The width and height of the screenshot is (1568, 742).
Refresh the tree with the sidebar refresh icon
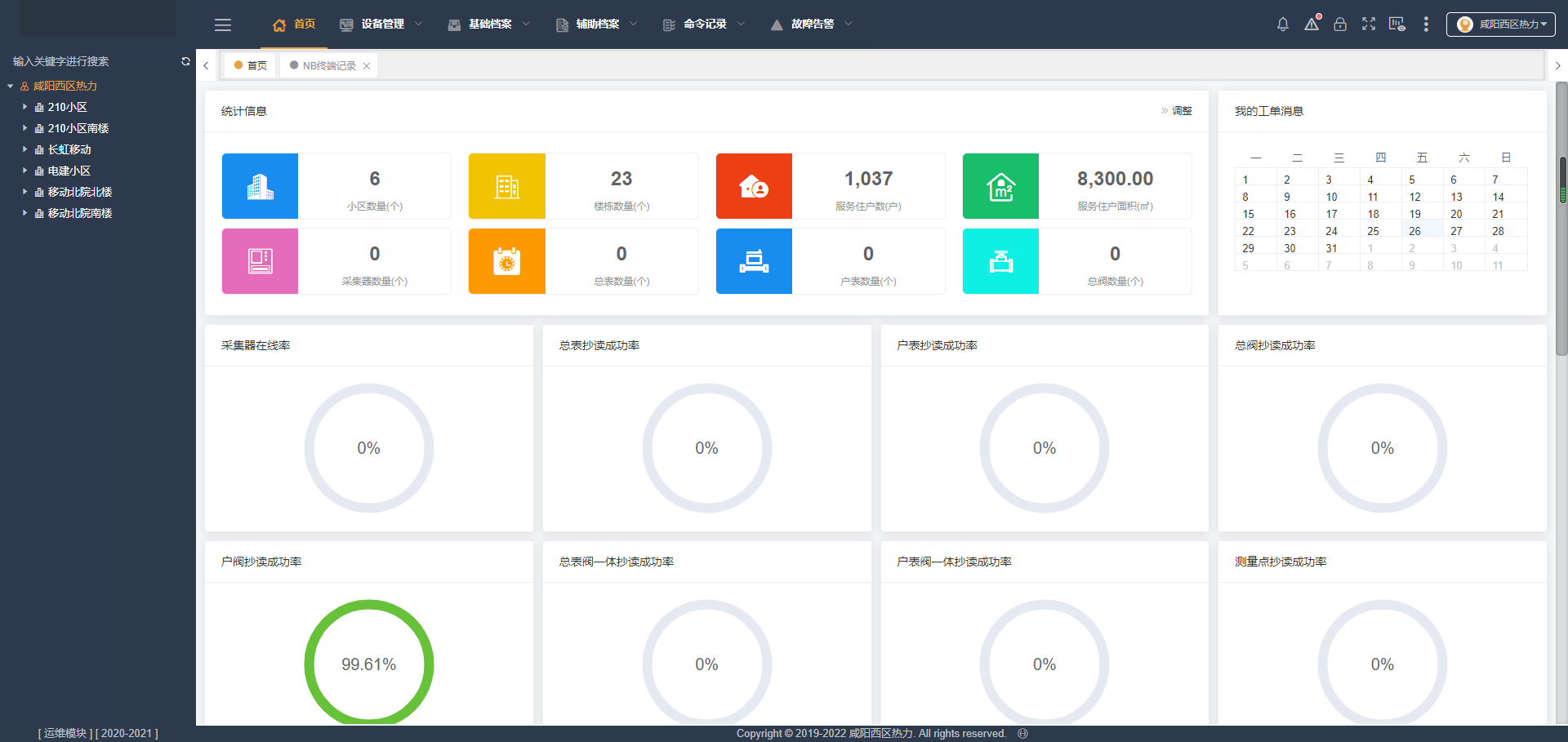click(x=185, y=61)
